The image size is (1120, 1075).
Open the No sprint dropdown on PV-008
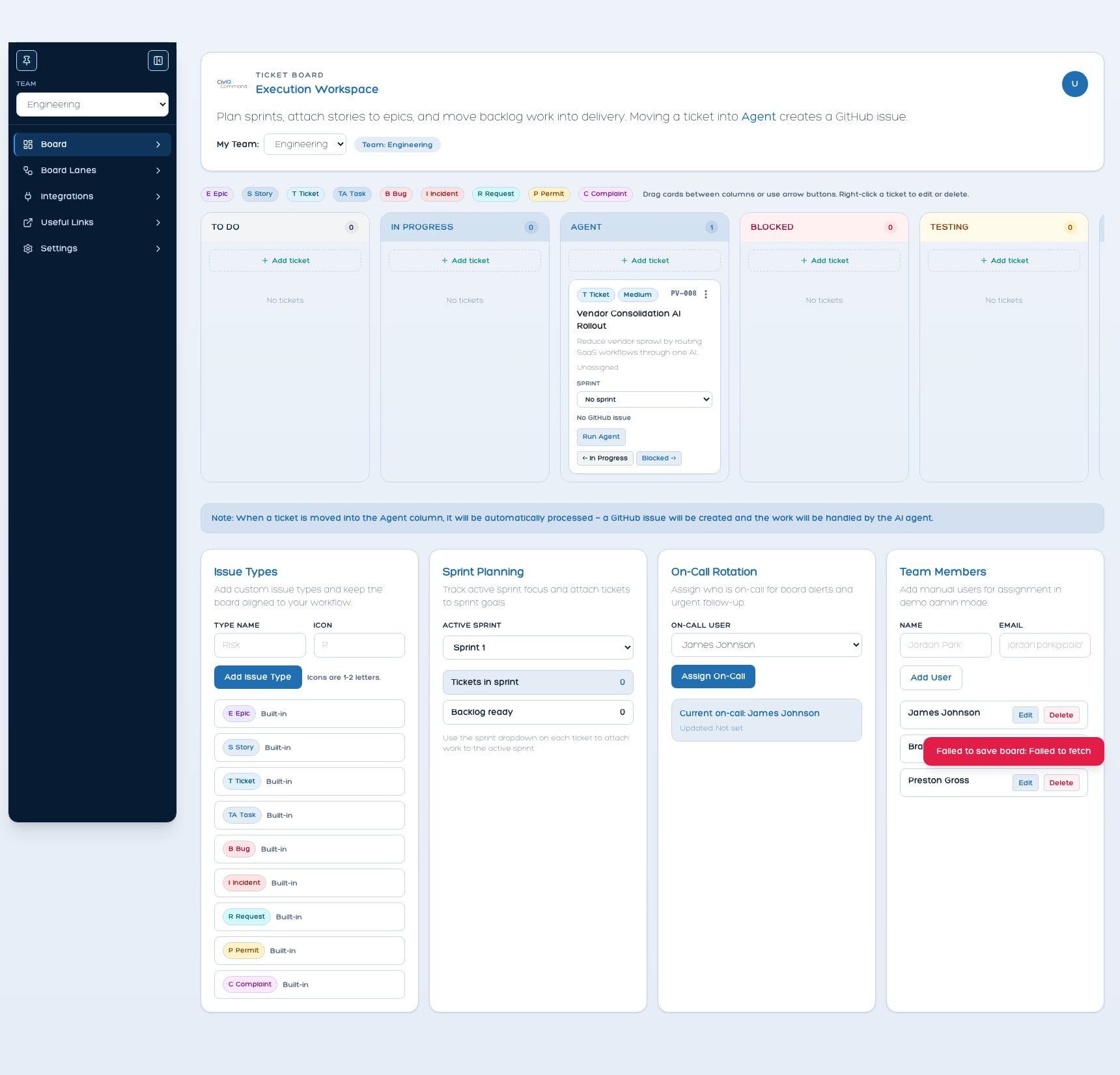pos(644,399)
